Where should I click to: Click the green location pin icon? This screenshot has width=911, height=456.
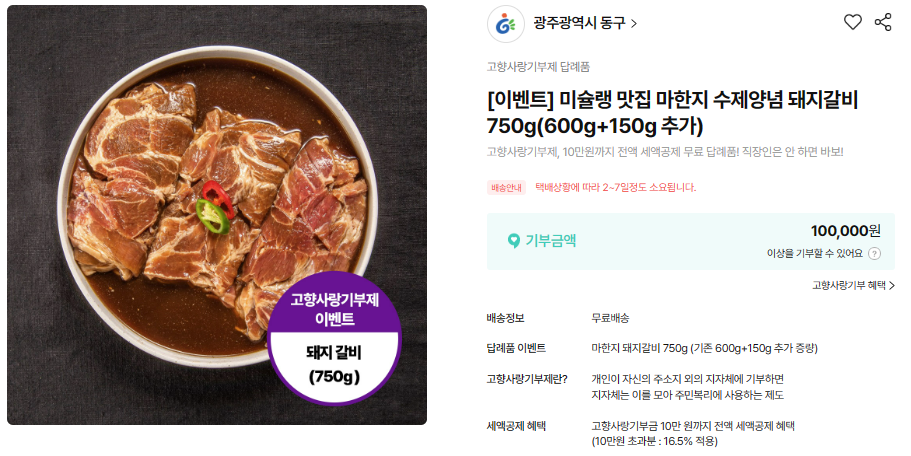(x=513, y=240)
